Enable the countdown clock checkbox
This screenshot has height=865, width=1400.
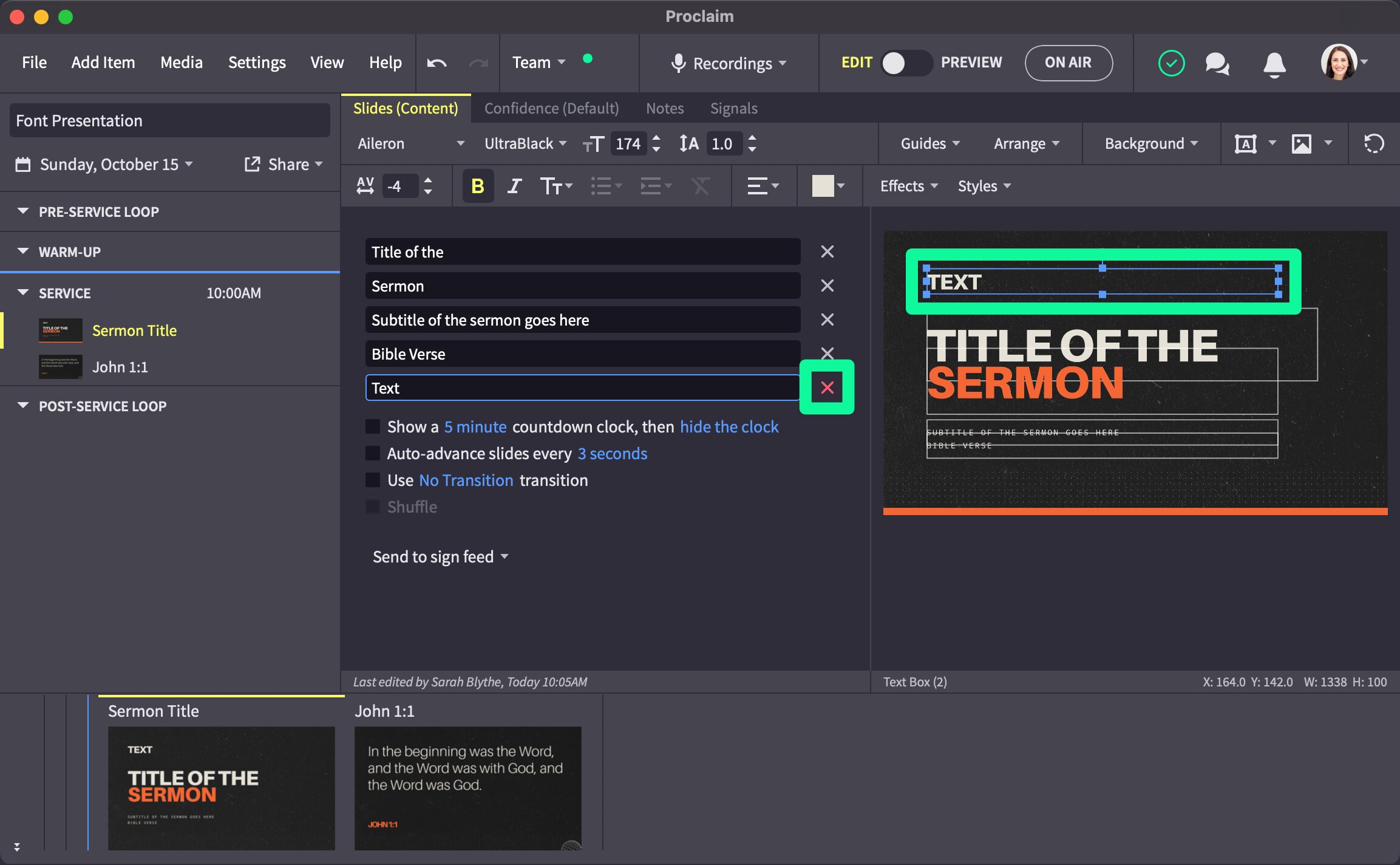(x=373, y=426)
